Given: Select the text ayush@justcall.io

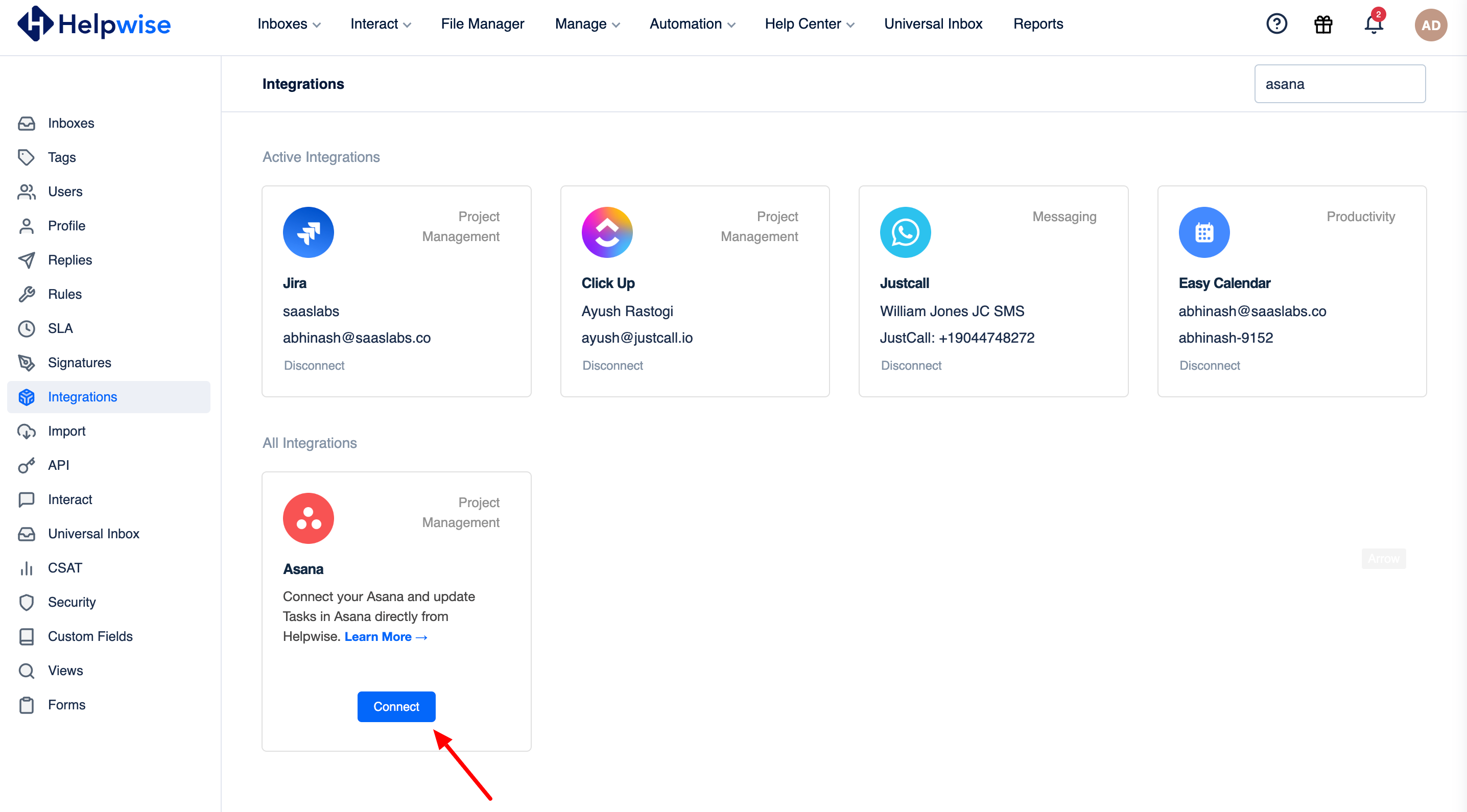Looking at the screenshot, I should point(636,338).
